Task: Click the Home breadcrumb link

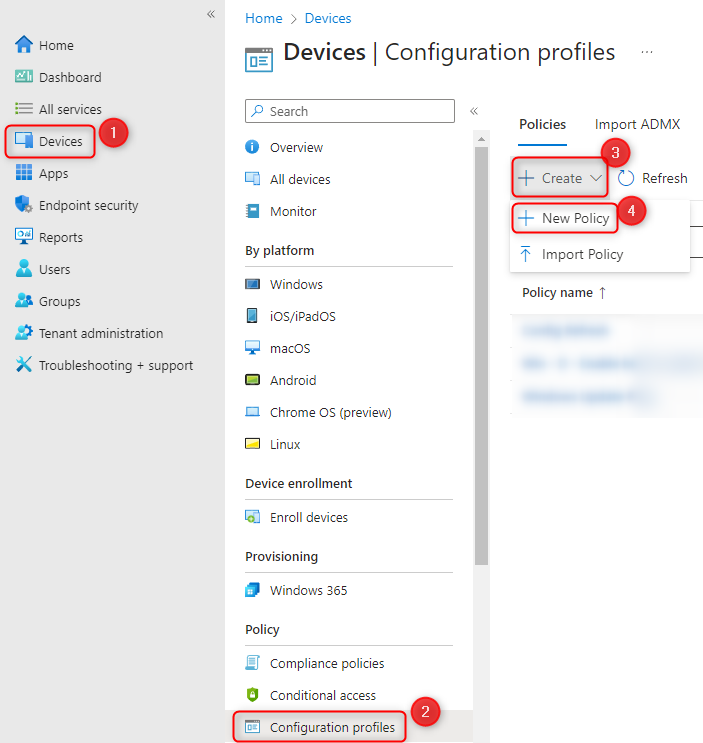Action: pos(263,18)
